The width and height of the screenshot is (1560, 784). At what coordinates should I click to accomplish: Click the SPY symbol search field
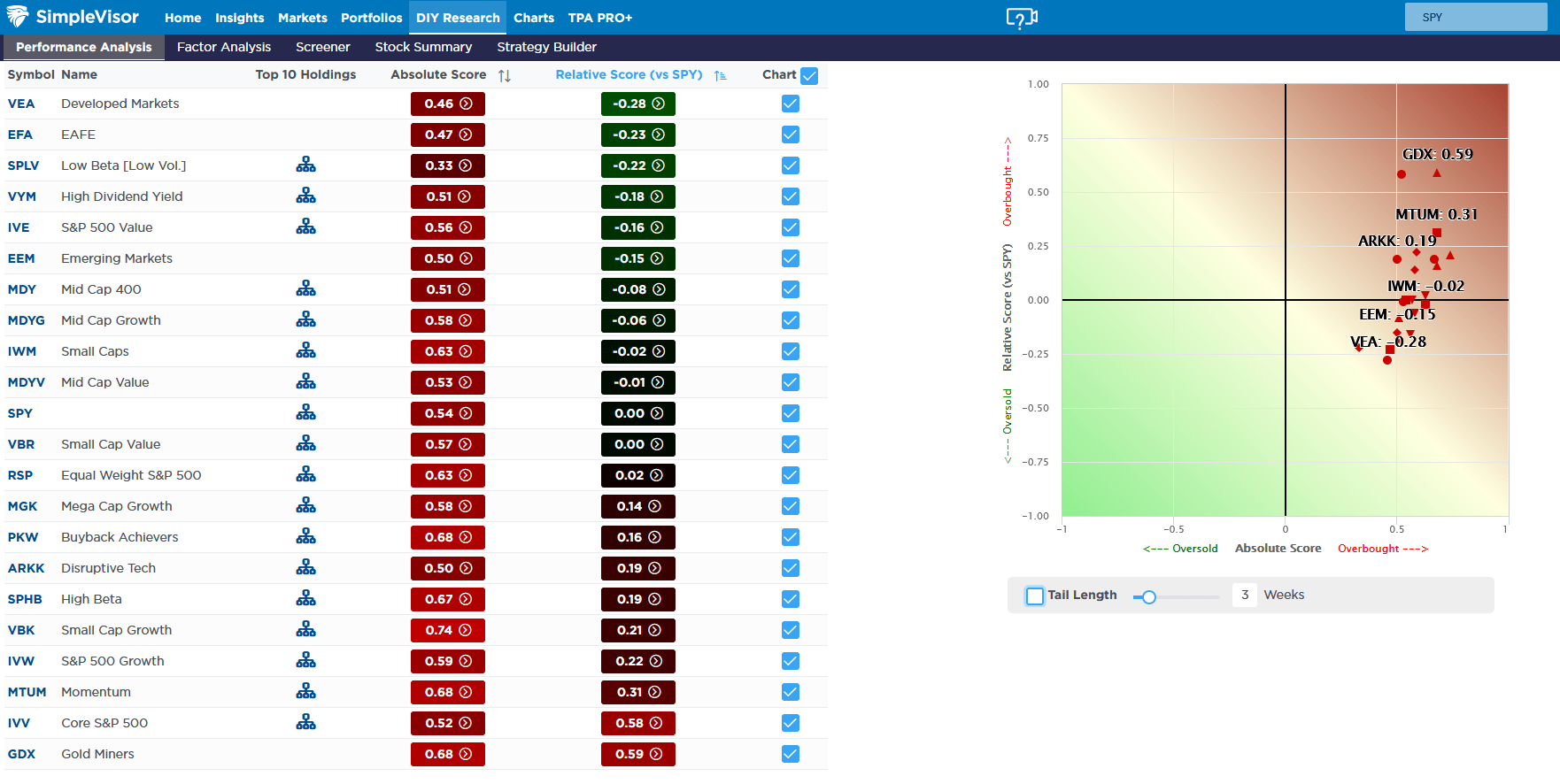(x=1475, y=18)
